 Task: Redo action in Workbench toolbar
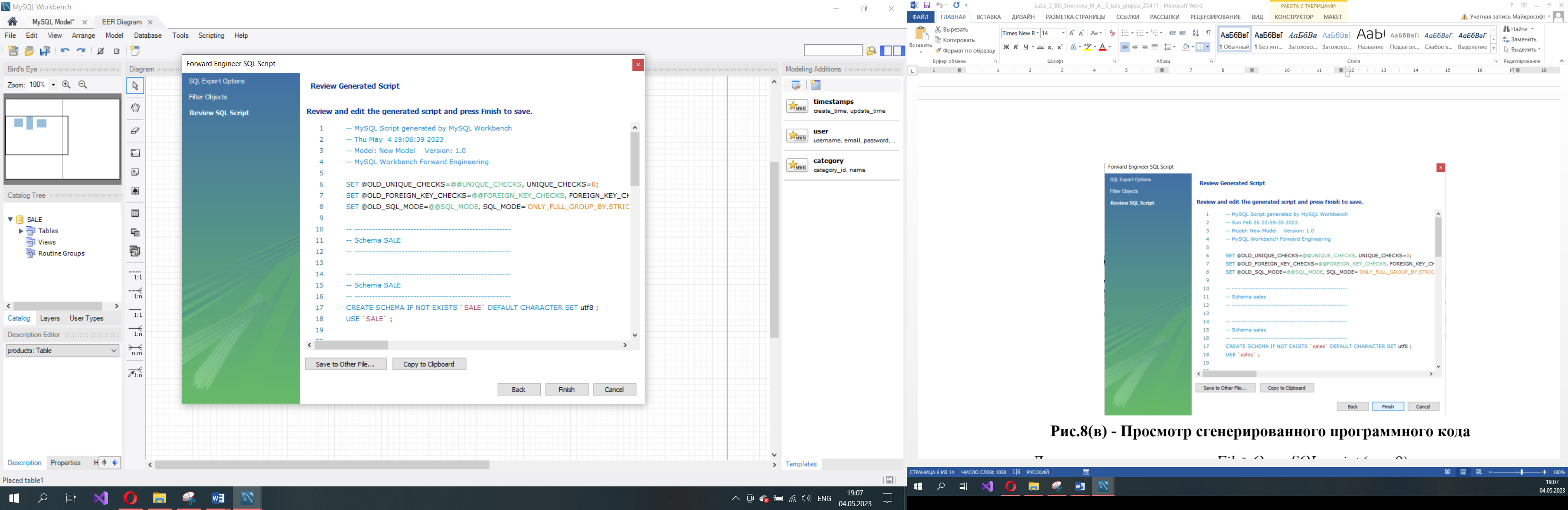coord(81,51)
